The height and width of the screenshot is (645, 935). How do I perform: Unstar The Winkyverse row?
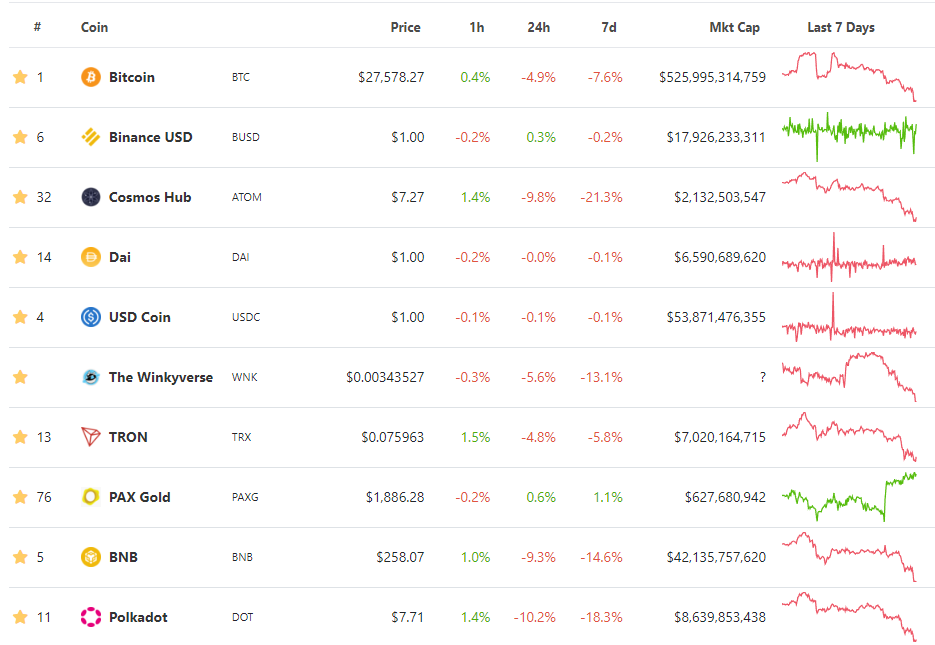pyautogui.click(x=20, y=377)
